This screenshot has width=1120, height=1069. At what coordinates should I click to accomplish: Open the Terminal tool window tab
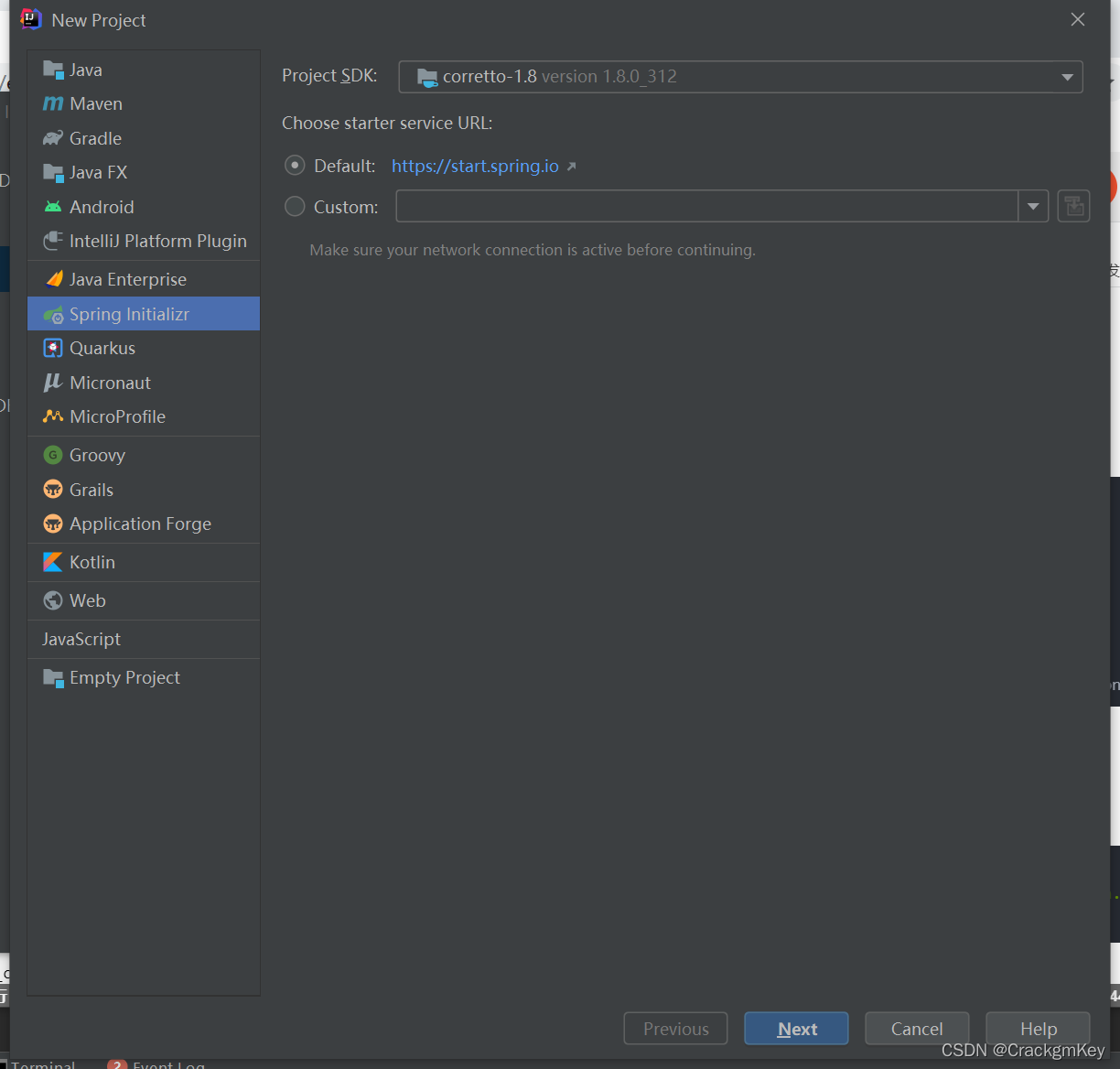[x=43, y=1064]
